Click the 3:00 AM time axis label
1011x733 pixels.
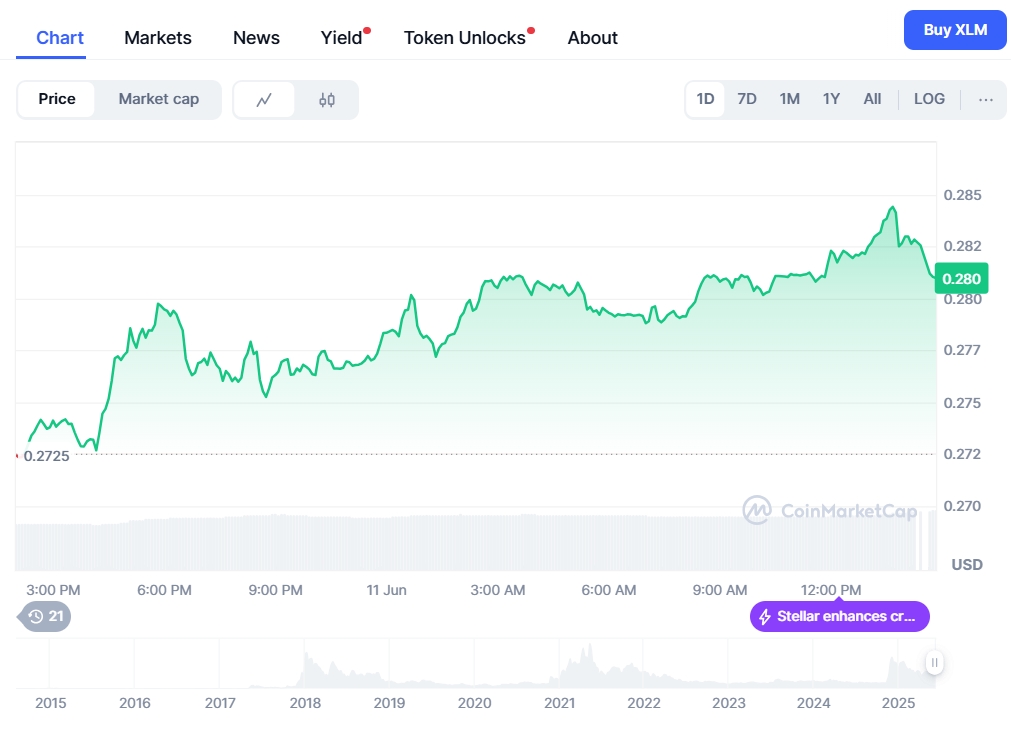click(x=498, y=590)
